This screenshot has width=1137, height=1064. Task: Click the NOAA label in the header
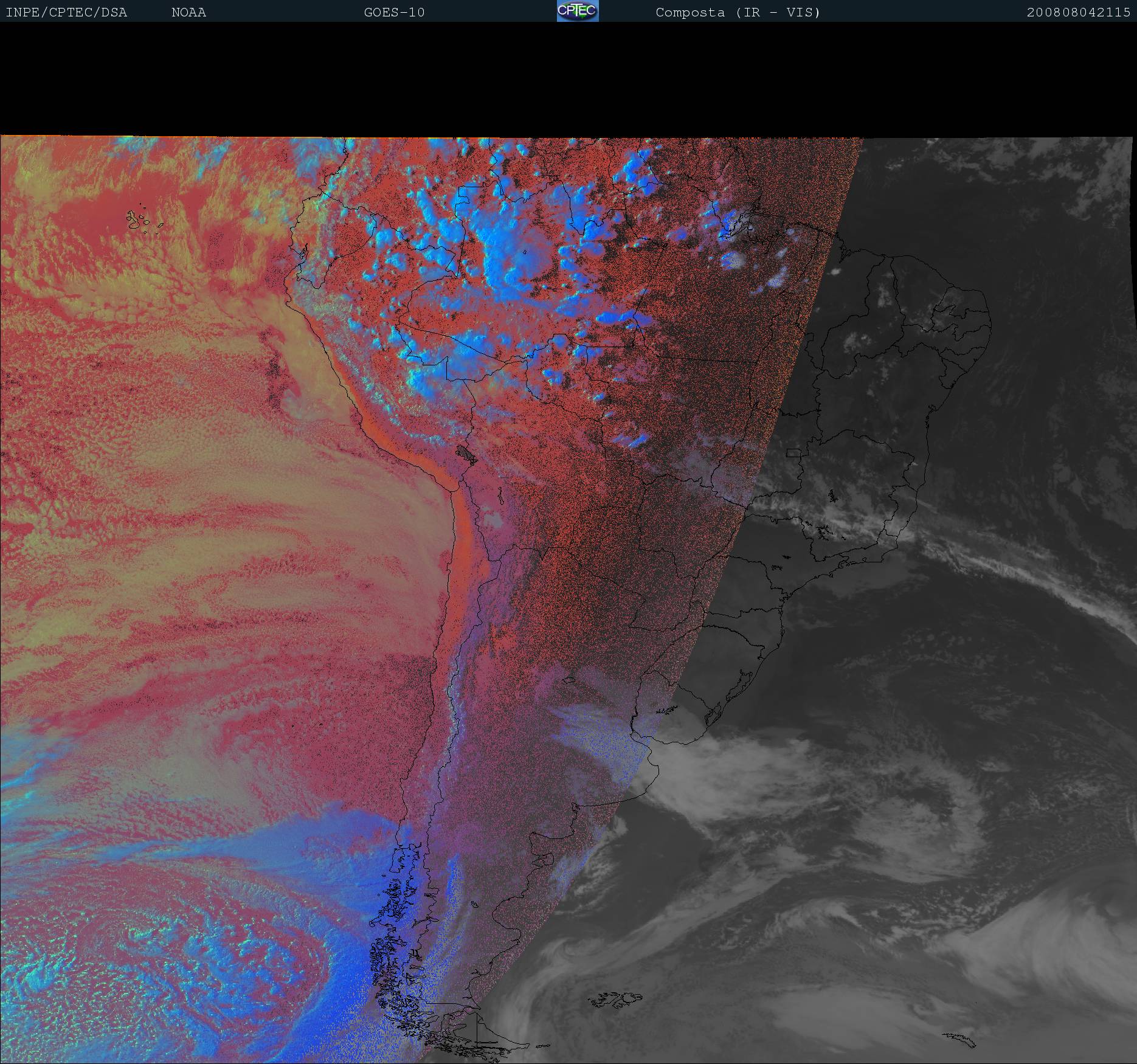click(188, 13)
